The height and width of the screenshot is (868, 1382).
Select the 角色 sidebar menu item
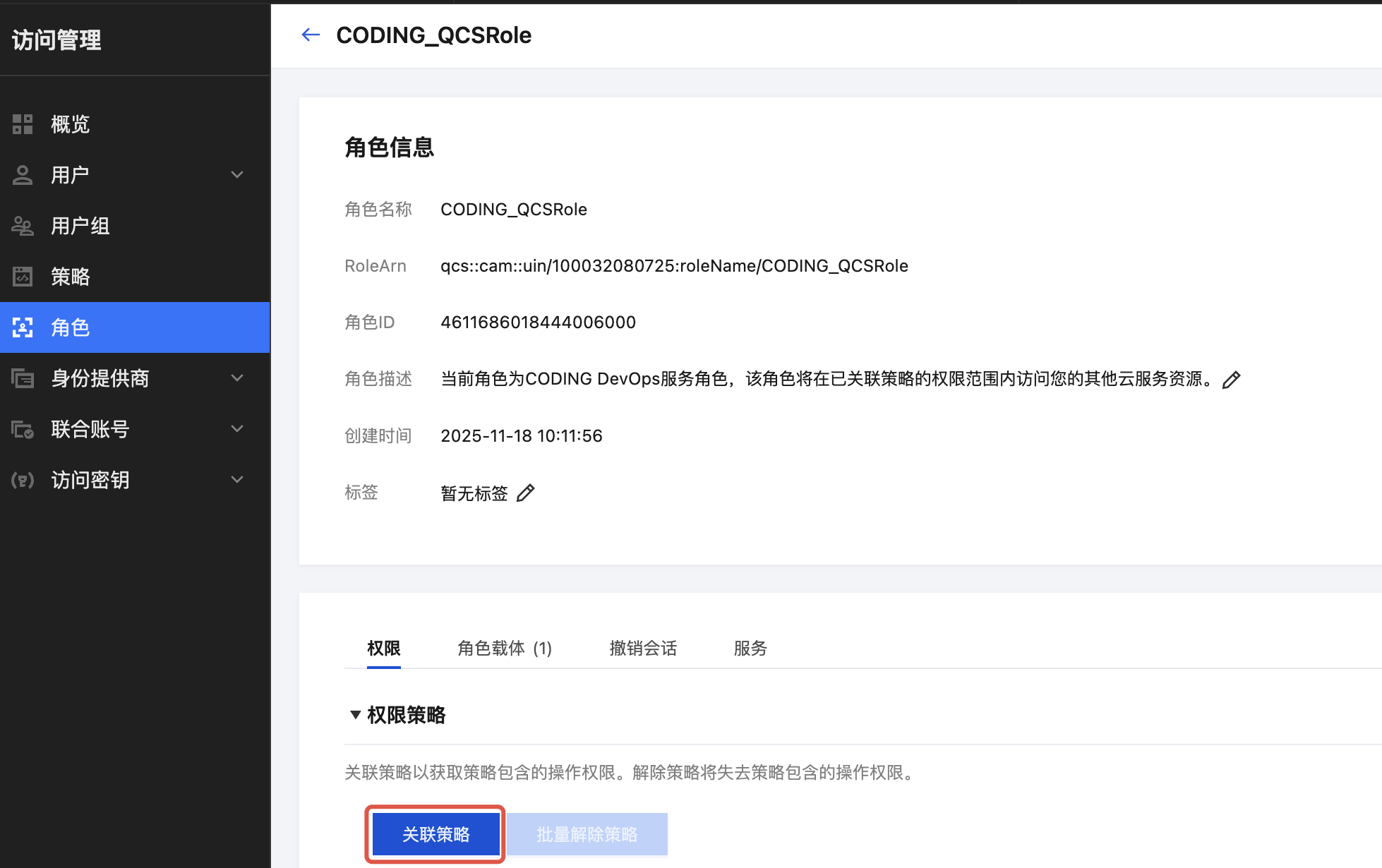point(134,327)
